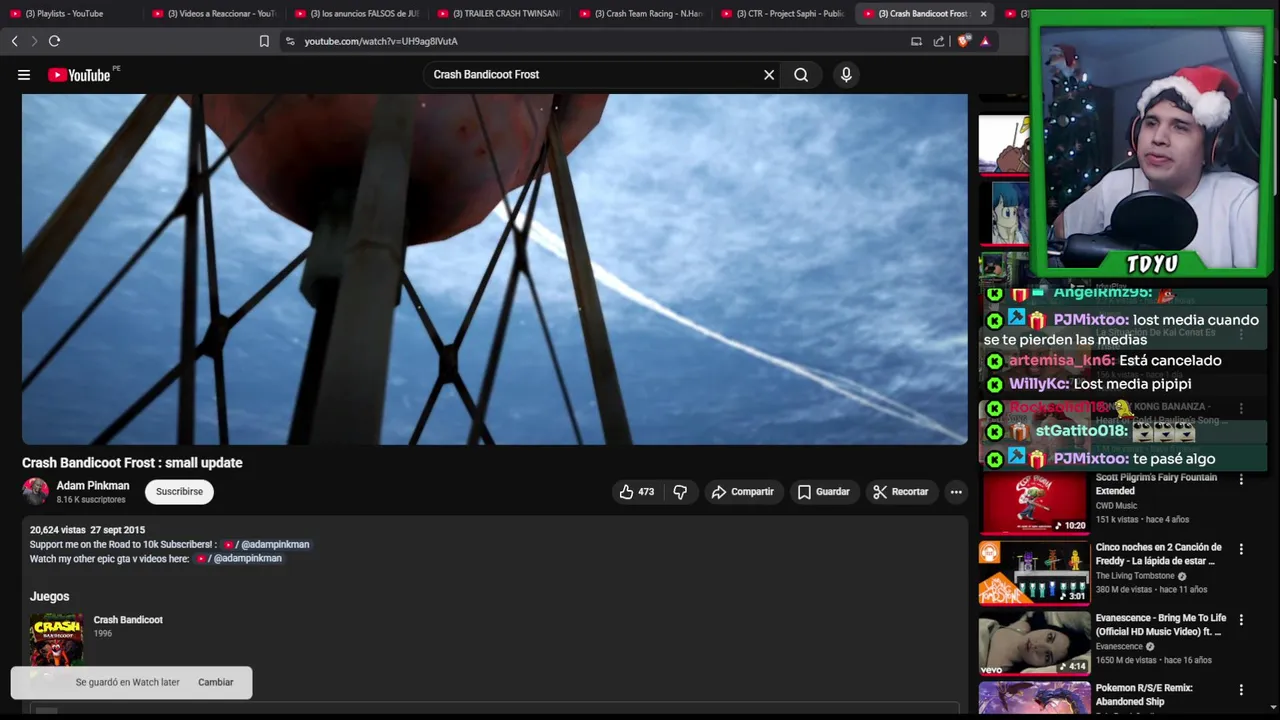This screenshot has width=1280, height=720.
Task: Click the address bar URL
Action: pos(381,41)
